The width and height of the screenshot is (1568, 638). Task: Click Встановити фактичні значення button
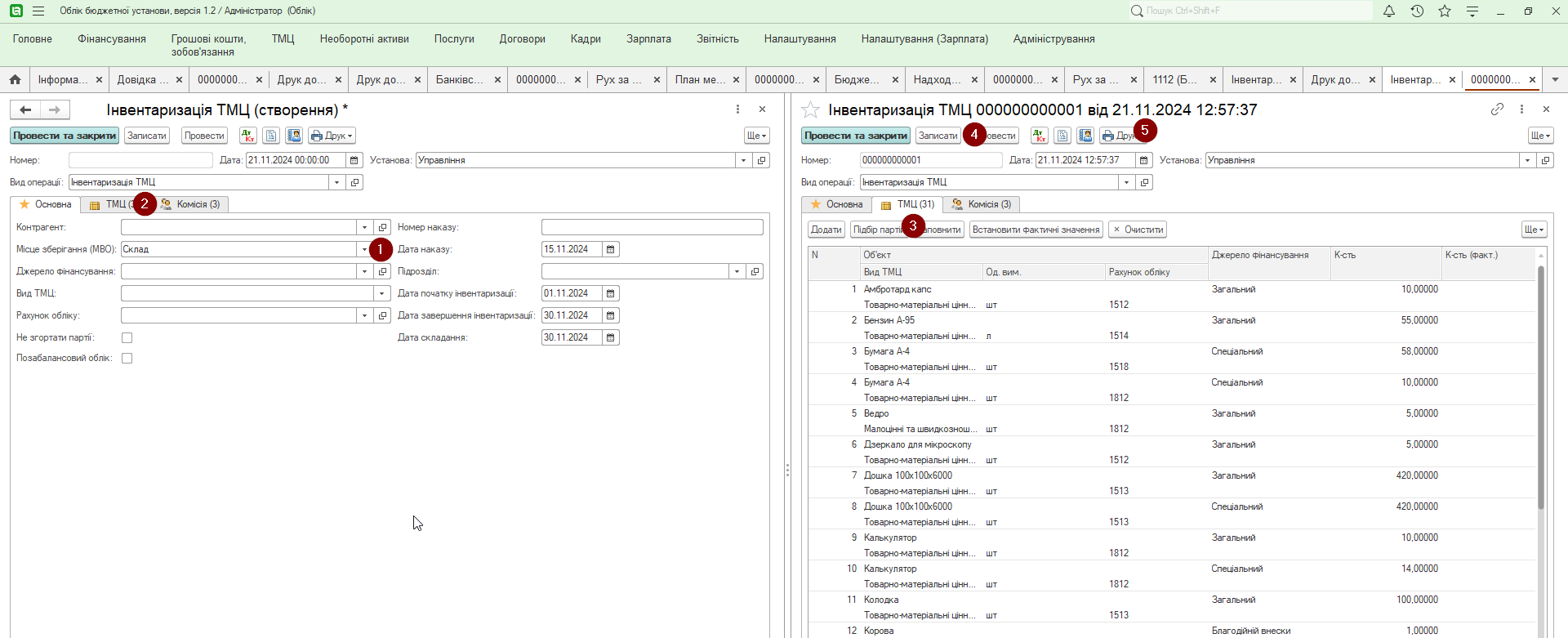[1036, 230]
